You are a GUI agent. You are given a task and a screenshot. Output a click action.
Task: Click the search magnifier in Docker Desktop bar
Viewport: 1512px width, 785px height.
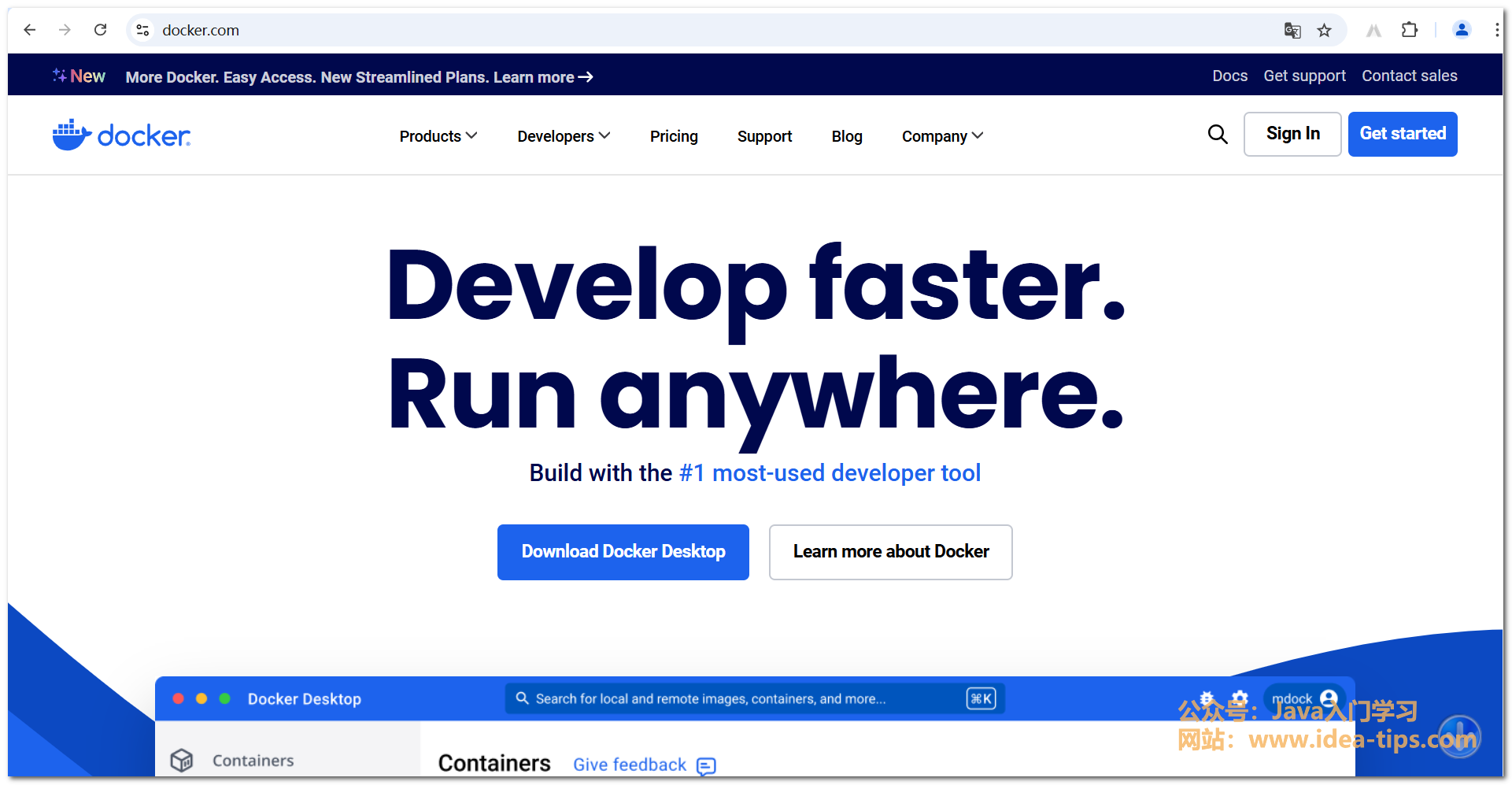tap(522, 698)
